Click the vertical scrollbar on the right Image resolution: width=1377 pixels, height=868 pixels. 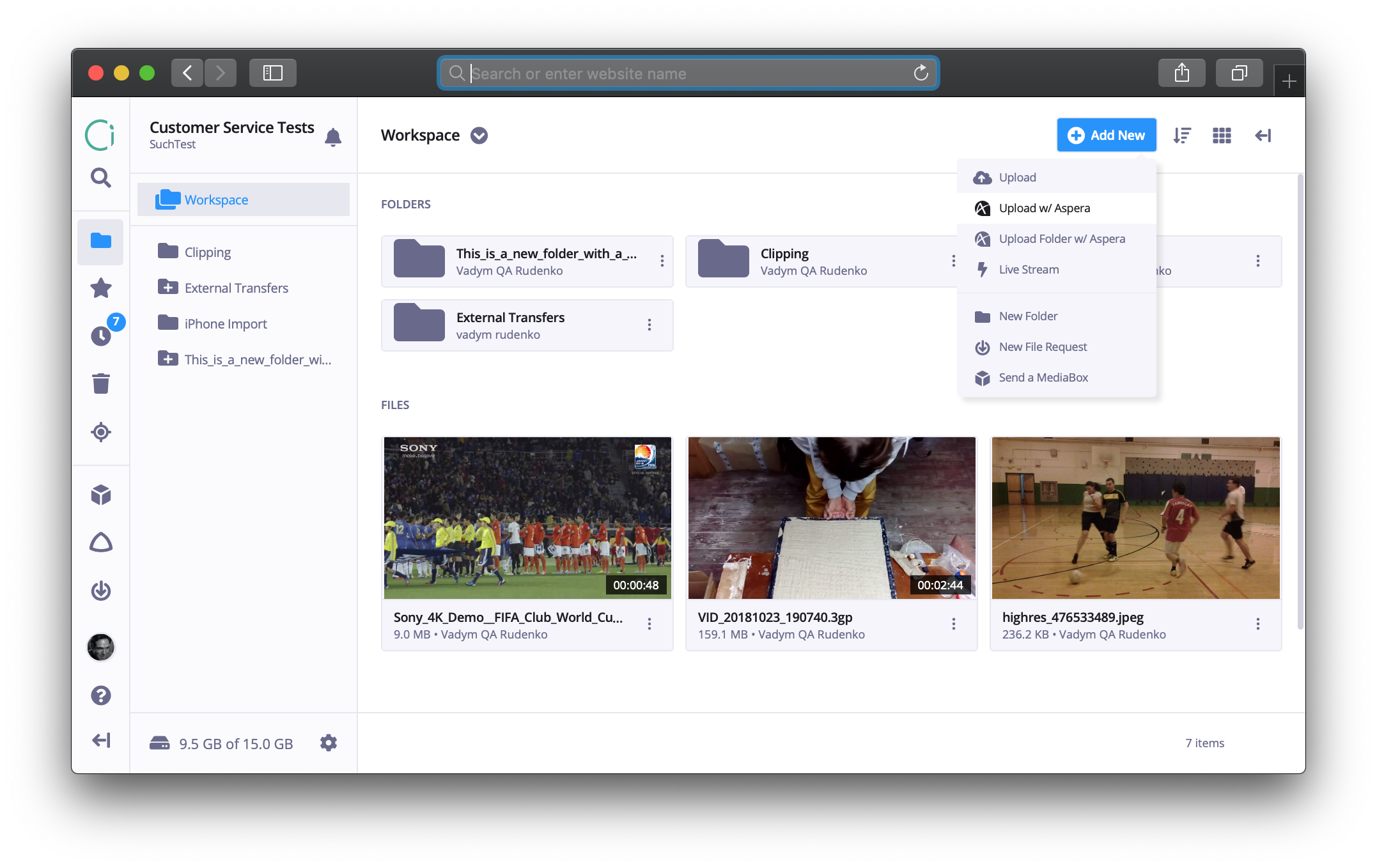click(1300, 403)
